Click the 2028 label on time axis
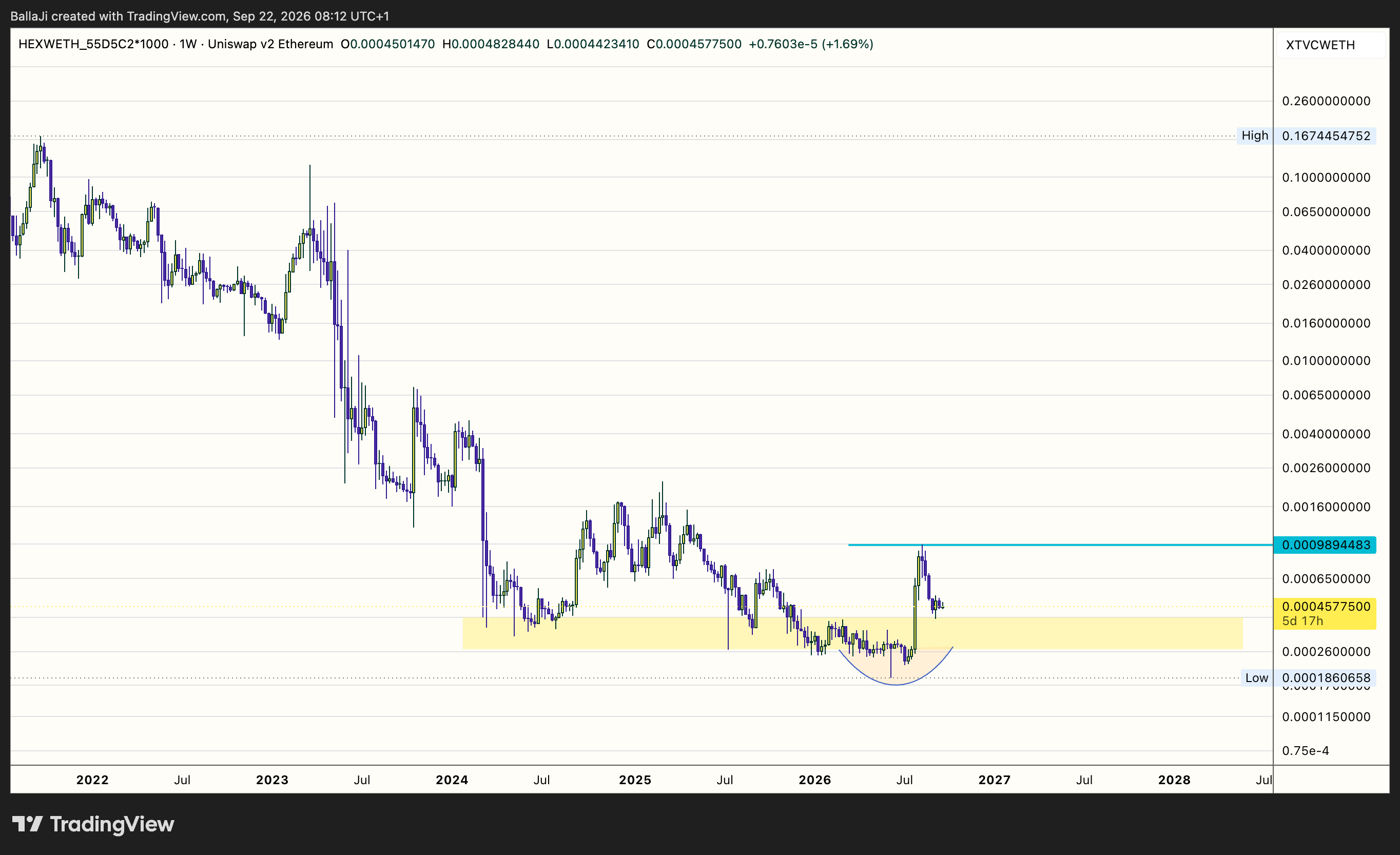This screenshot has height=855, width=1400. (1174, 780)
